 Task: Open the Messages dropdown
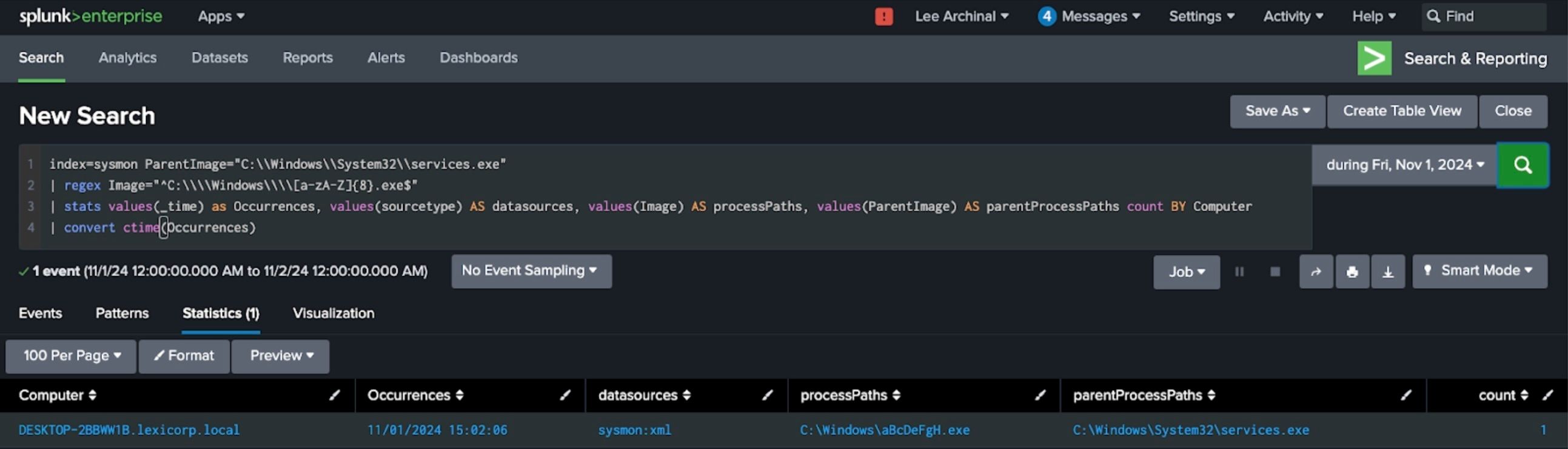pyautogui.click(x=1089, y=16)
